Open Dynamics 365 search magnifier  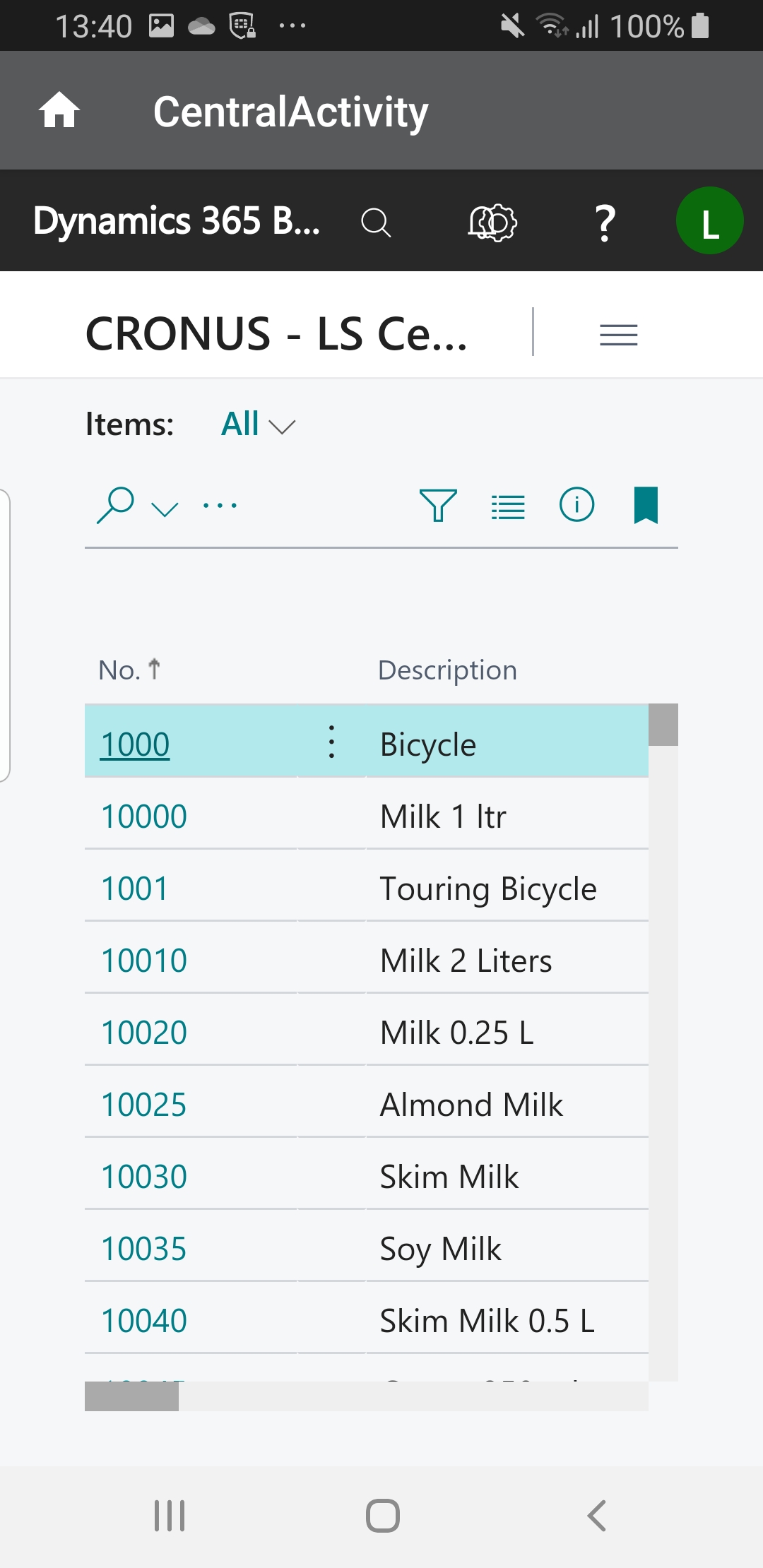[x=376, y=222]
